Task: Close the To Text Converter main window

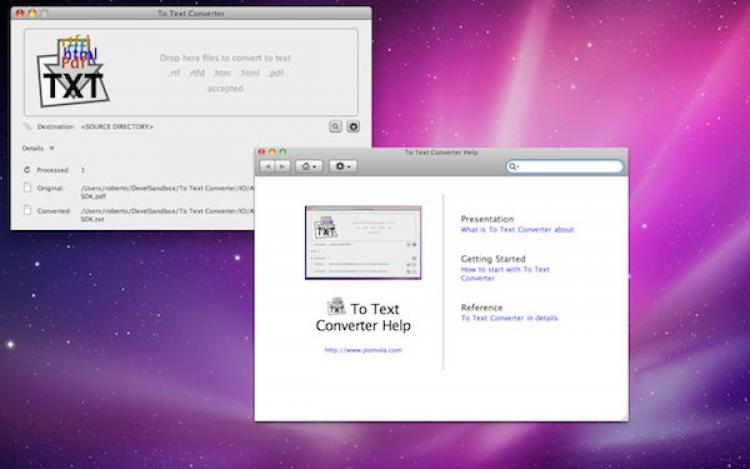Action: pos(20,13)
